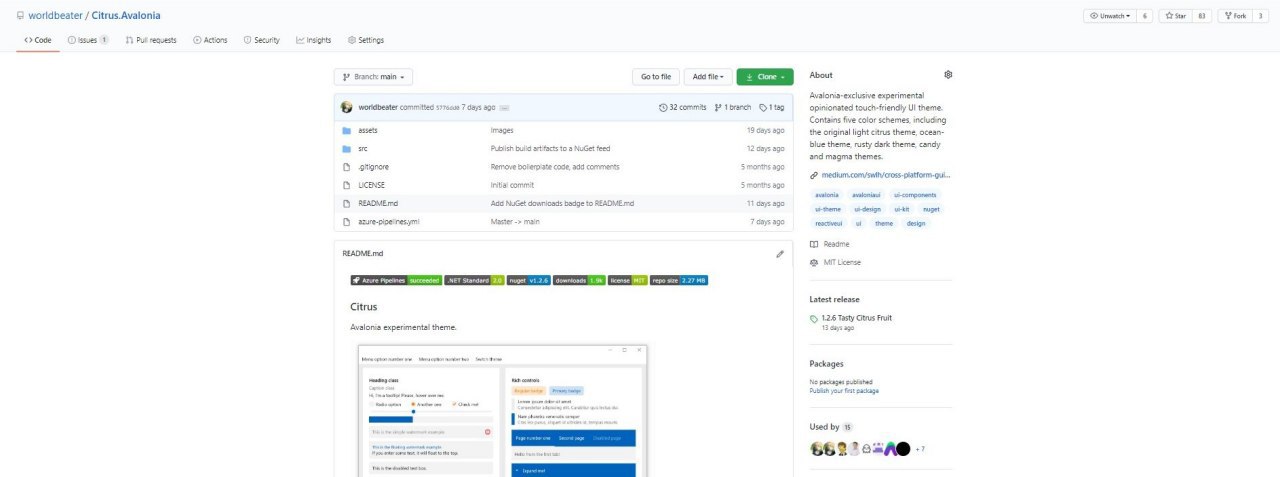View the 1 tag link
The width and height of the screenshot is (1280, 477).
pos(771,107)
